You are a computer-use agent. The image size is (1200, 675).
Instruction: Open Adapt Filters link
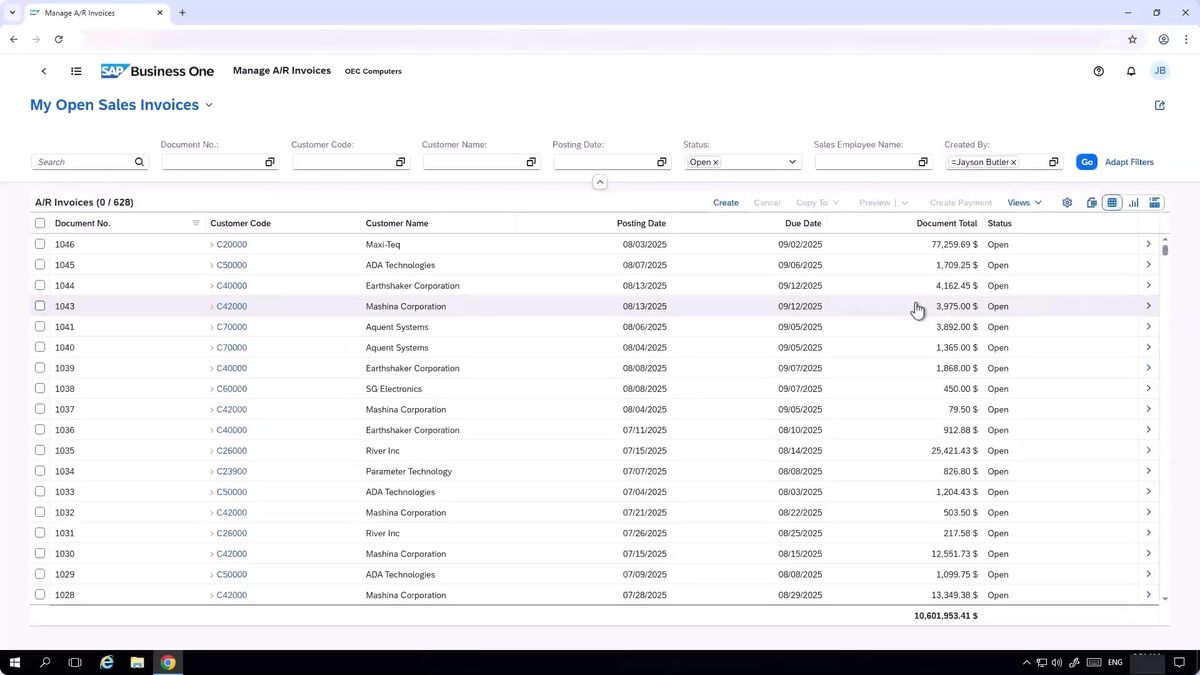click(1129, 162)
